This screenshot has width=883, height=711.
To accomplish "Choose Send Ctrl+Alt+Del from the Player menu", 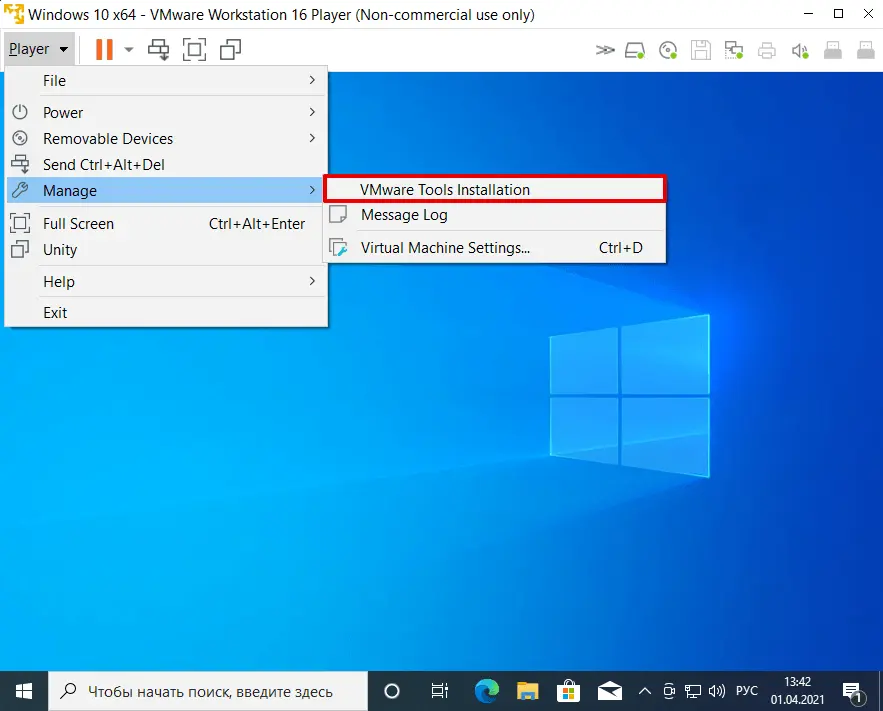I will click(x=167, y=164).
